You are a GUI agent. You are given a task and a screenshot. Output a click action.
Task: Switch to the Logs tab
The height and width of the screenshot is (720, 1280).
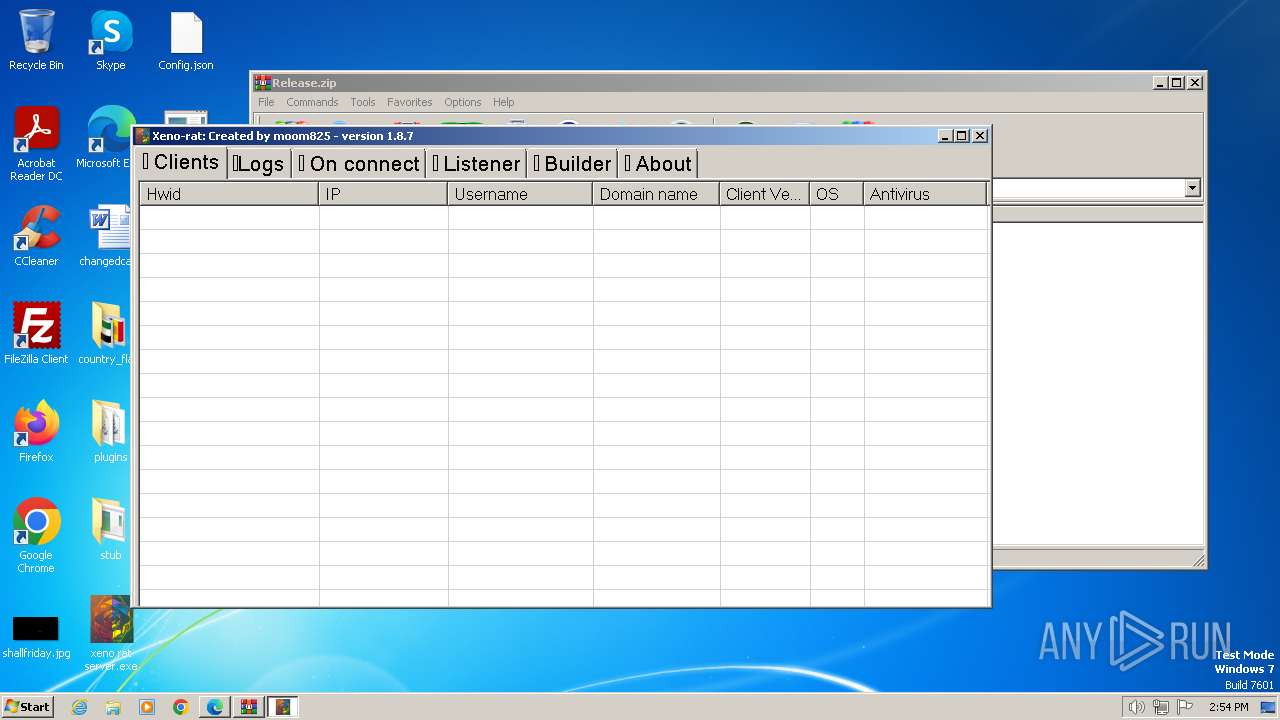click(x=258, y=164)
